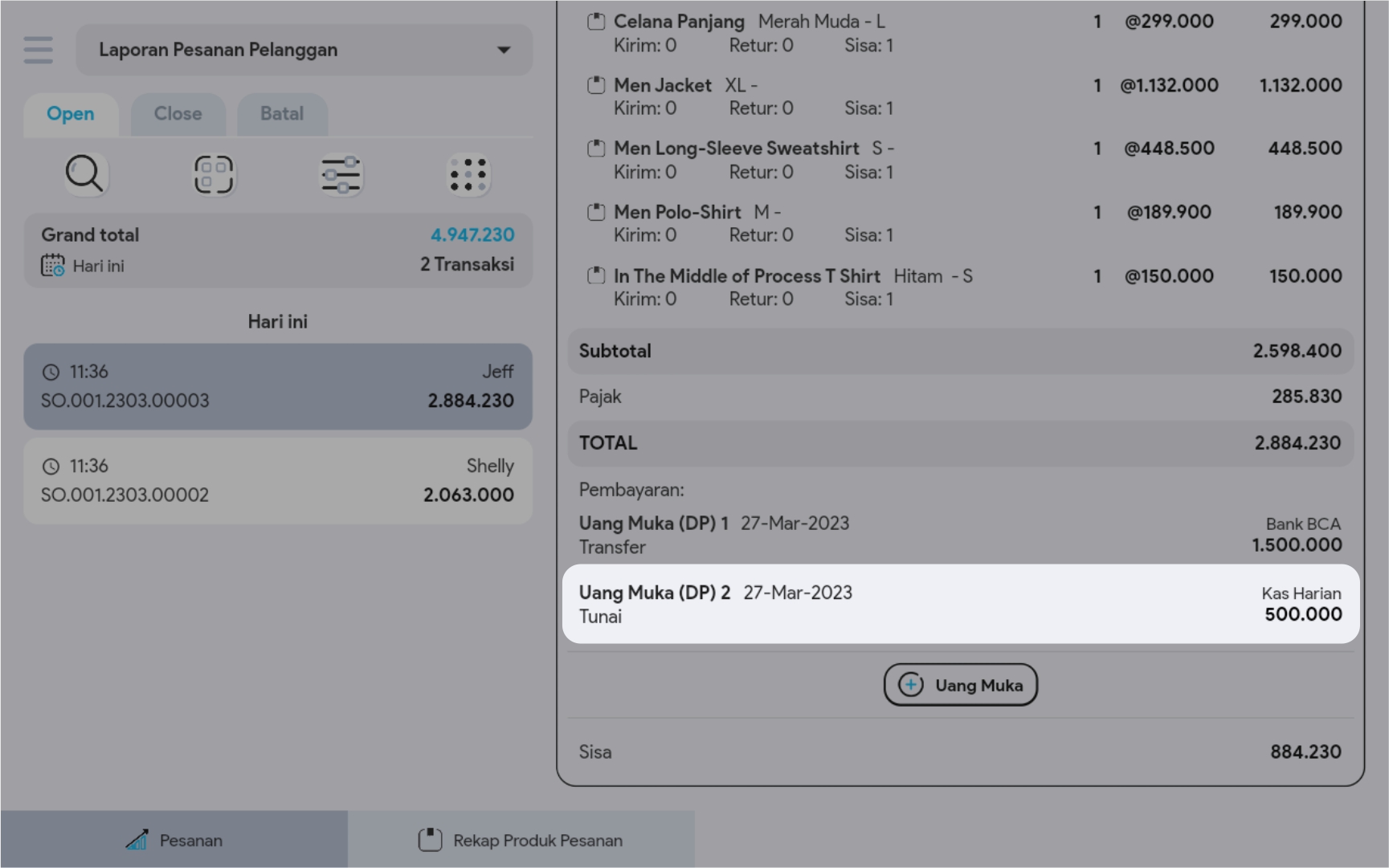The width and height of the screenshot is (1389, 868).
Task: Click the Celana Panjang product icon
Action: tap(596, 22)
